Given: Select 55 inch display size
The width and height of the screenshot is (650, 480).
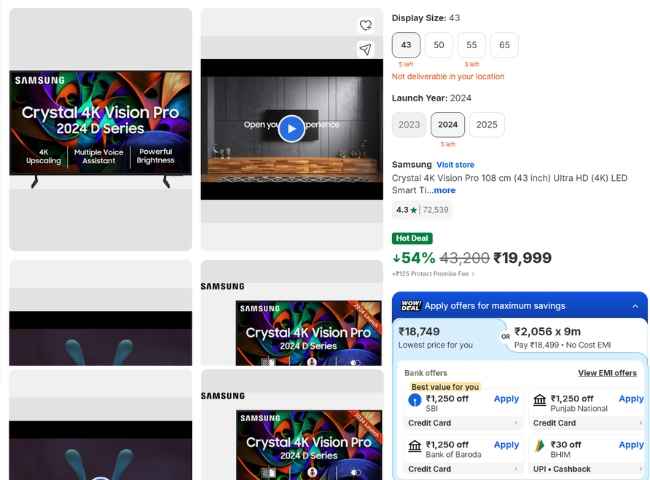Looking at the screenshot, I should click(472, 45).
